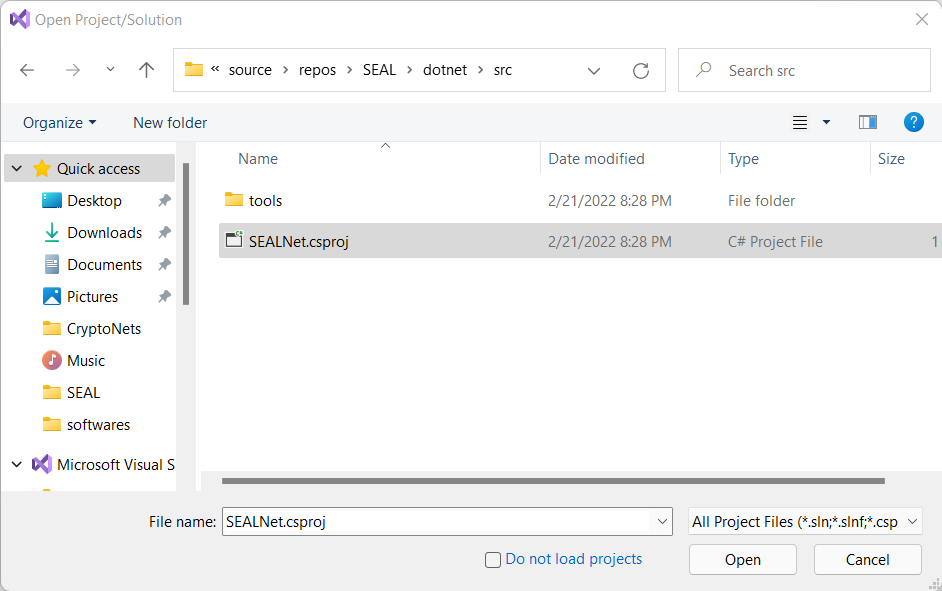942x591 pixels.
Task: Click New folder in toolbar
Action: point(170,123)
